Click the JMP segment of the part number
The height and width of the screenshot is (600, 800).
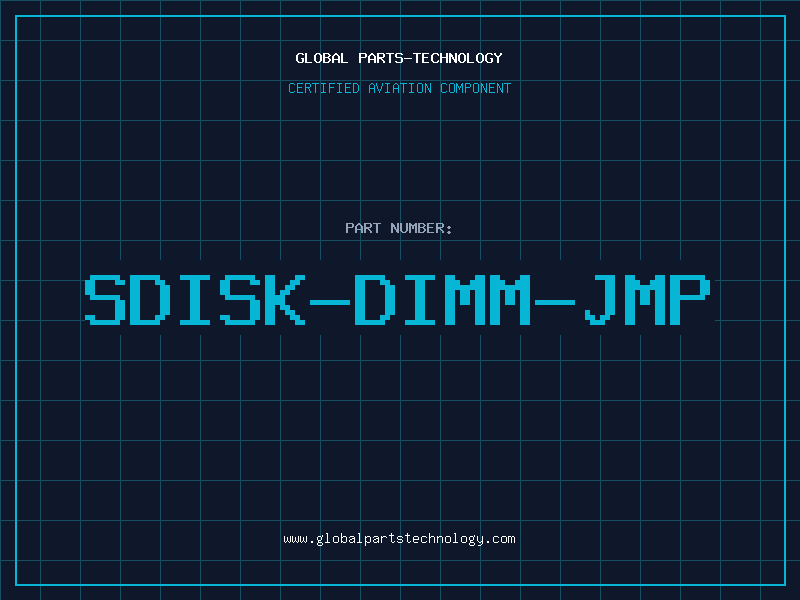(647, 300)
